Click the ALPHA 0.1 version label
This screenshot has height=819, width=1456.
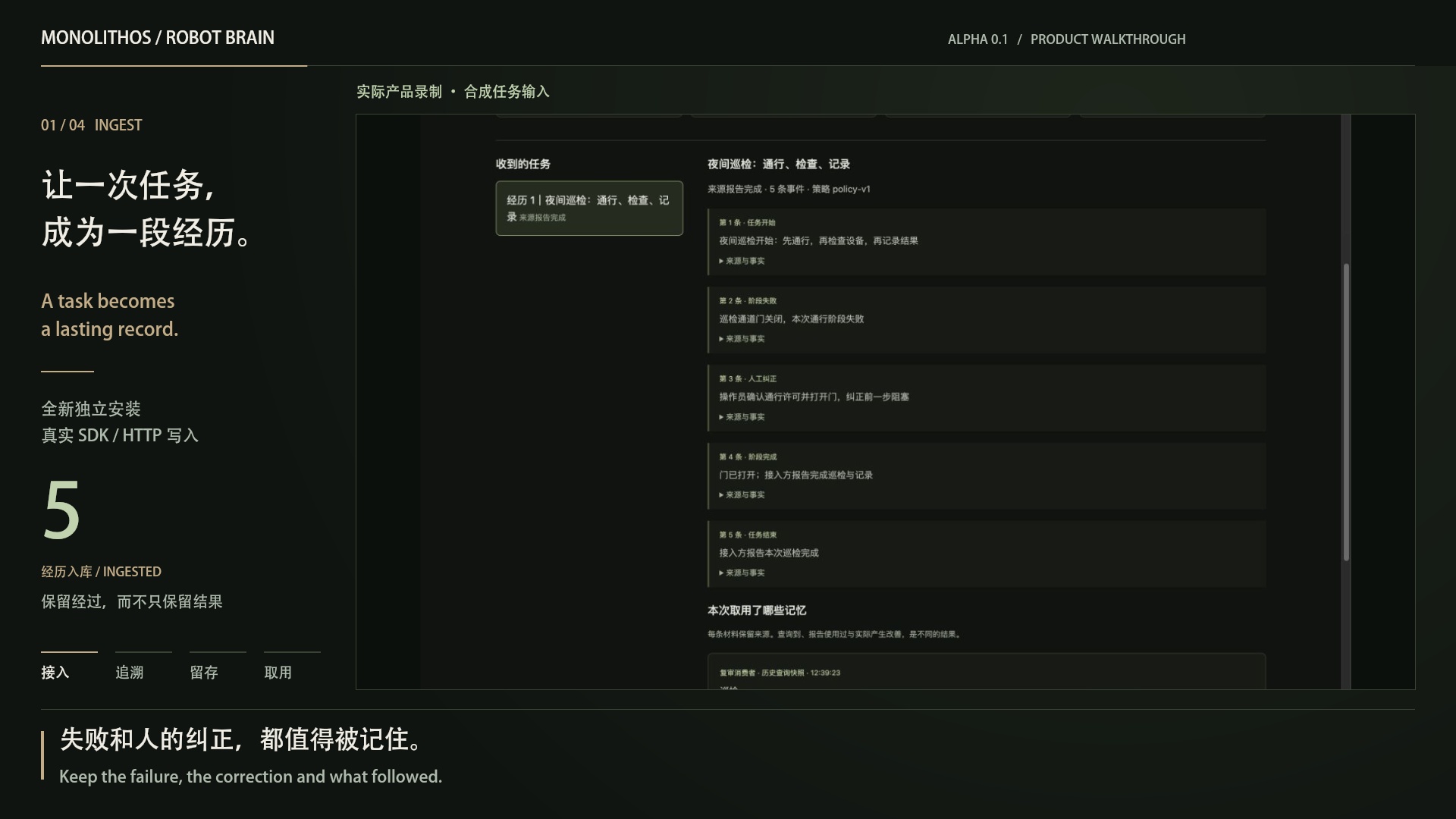point(977,39)
